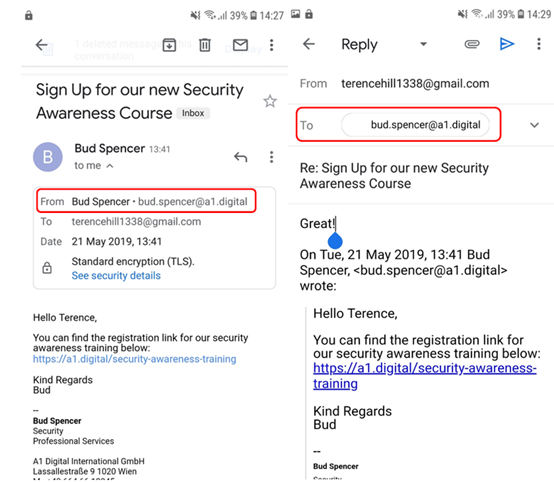The image size is (554, 482).
Task: Open message options beside the reply arrow
Action: click(x=271, y=157)
